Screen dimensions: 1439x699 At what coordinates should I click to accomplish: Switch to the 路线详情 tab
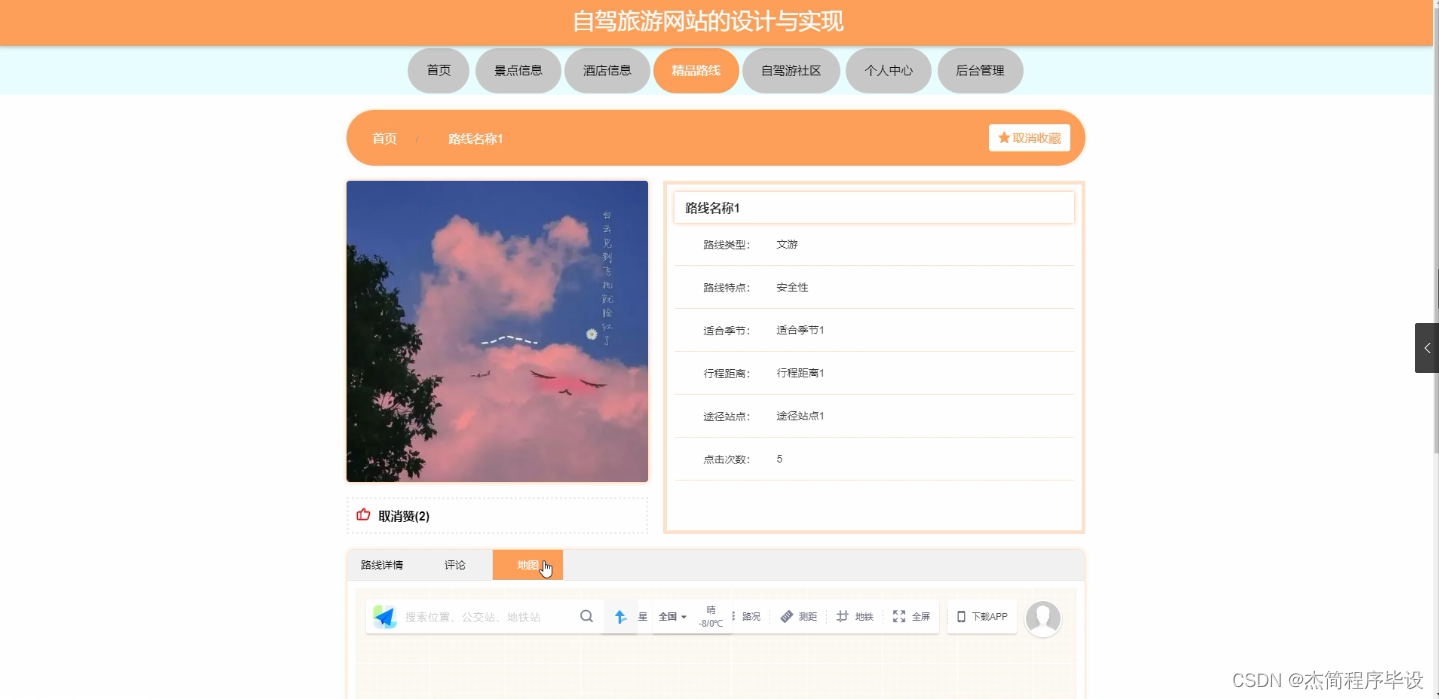(x=381, y=564)
